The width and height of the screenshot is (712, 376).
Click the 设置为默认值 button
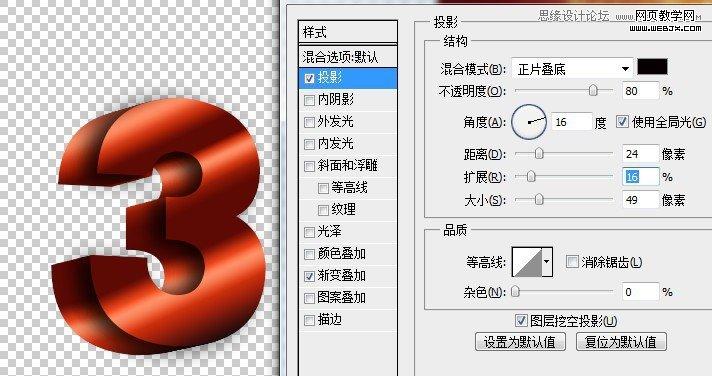520,341
